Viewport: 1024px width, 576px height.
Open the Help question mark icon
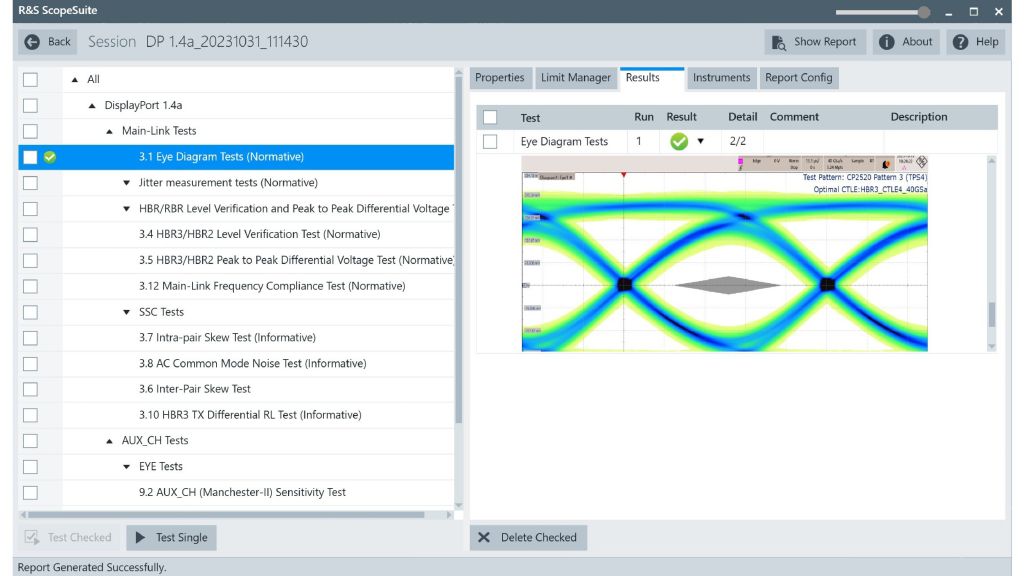pos(960,42)
